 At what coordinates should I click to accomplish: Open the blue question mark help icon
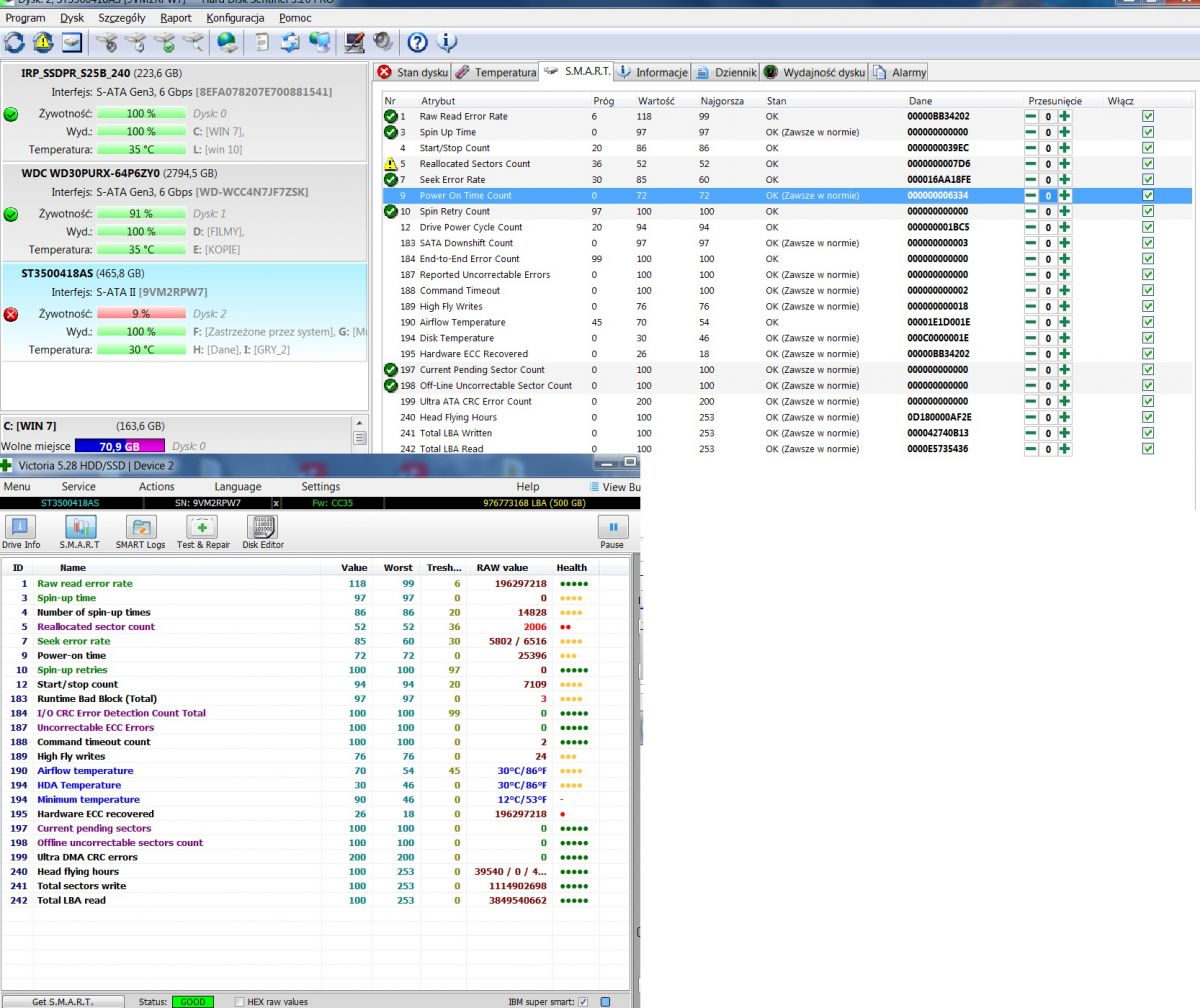(x=418, y=42)
